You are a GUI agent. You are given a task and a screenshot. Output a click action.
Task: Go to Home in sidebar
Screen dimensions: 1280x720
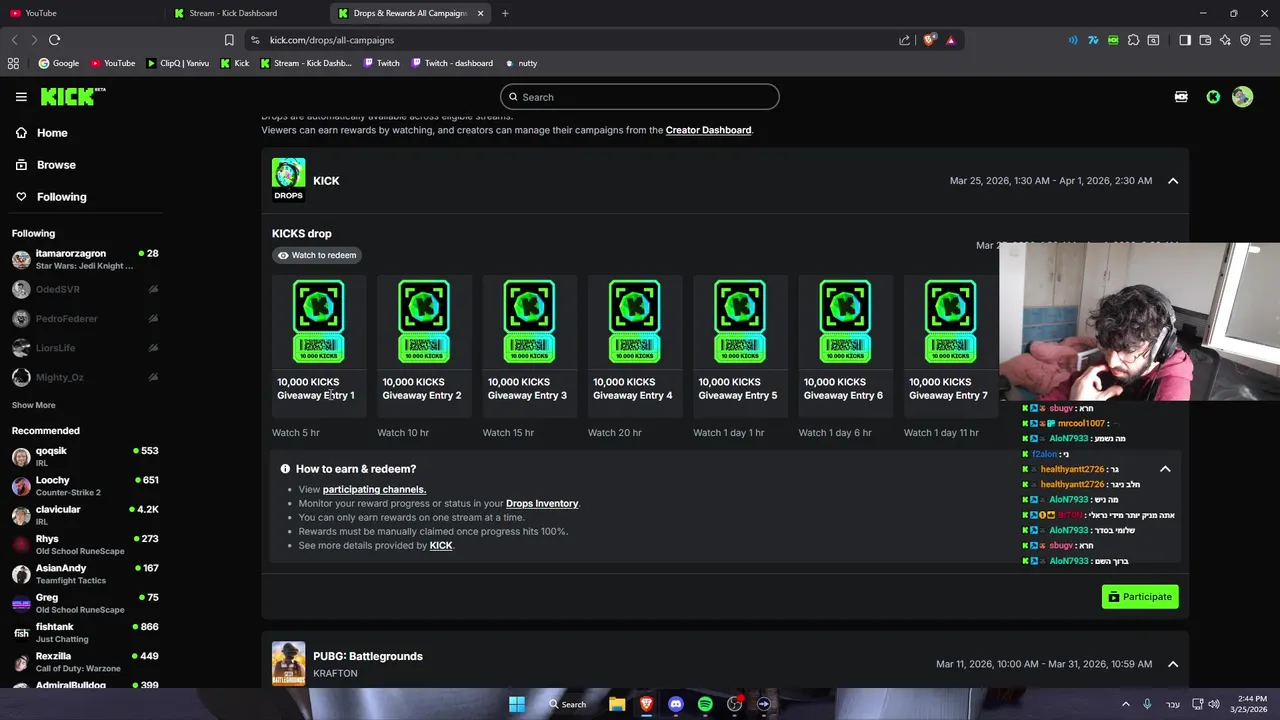[42, 133]
